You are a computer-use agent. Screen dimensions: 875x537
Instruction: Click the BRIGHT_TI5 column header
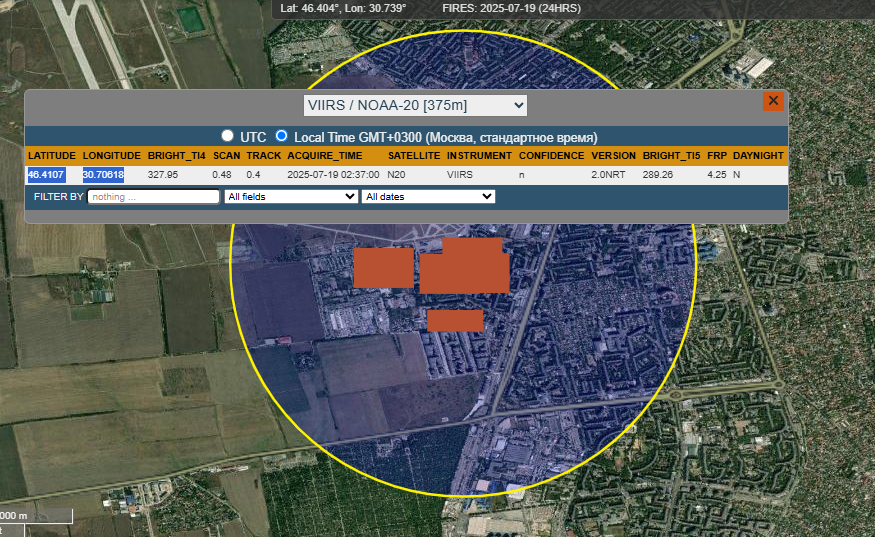(x=671, y=156)
